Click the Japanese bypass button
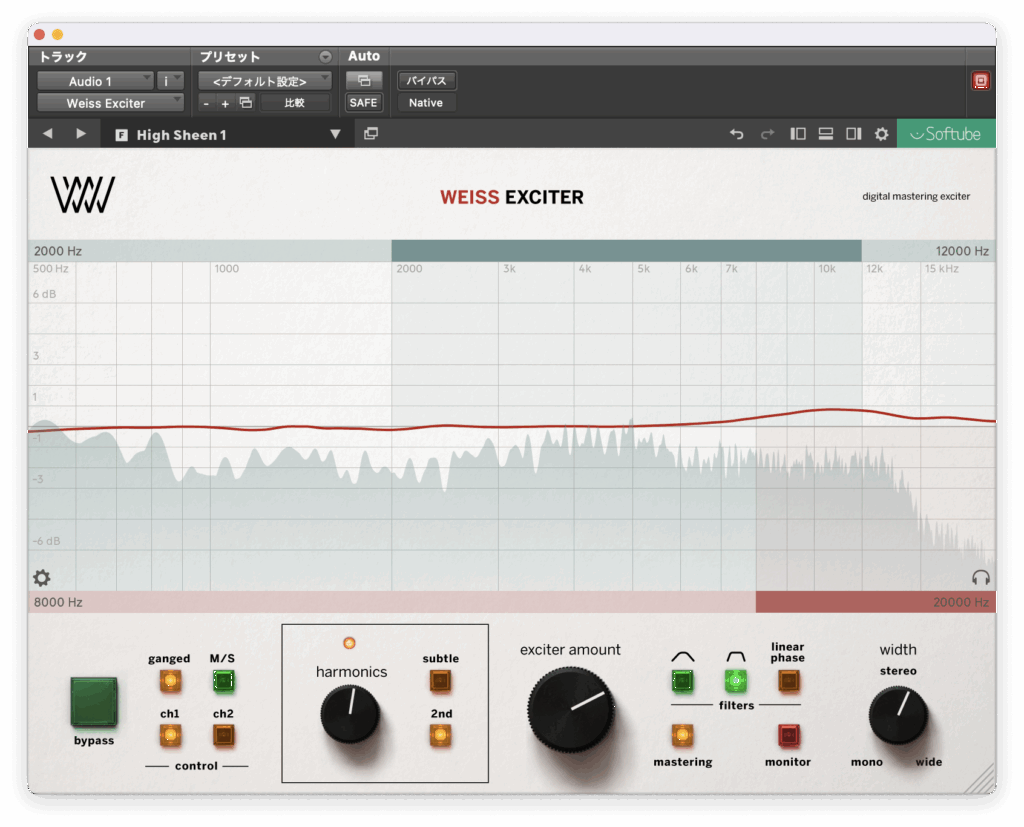This screenshot has height=827, width=1024. (x=426, y=81)
